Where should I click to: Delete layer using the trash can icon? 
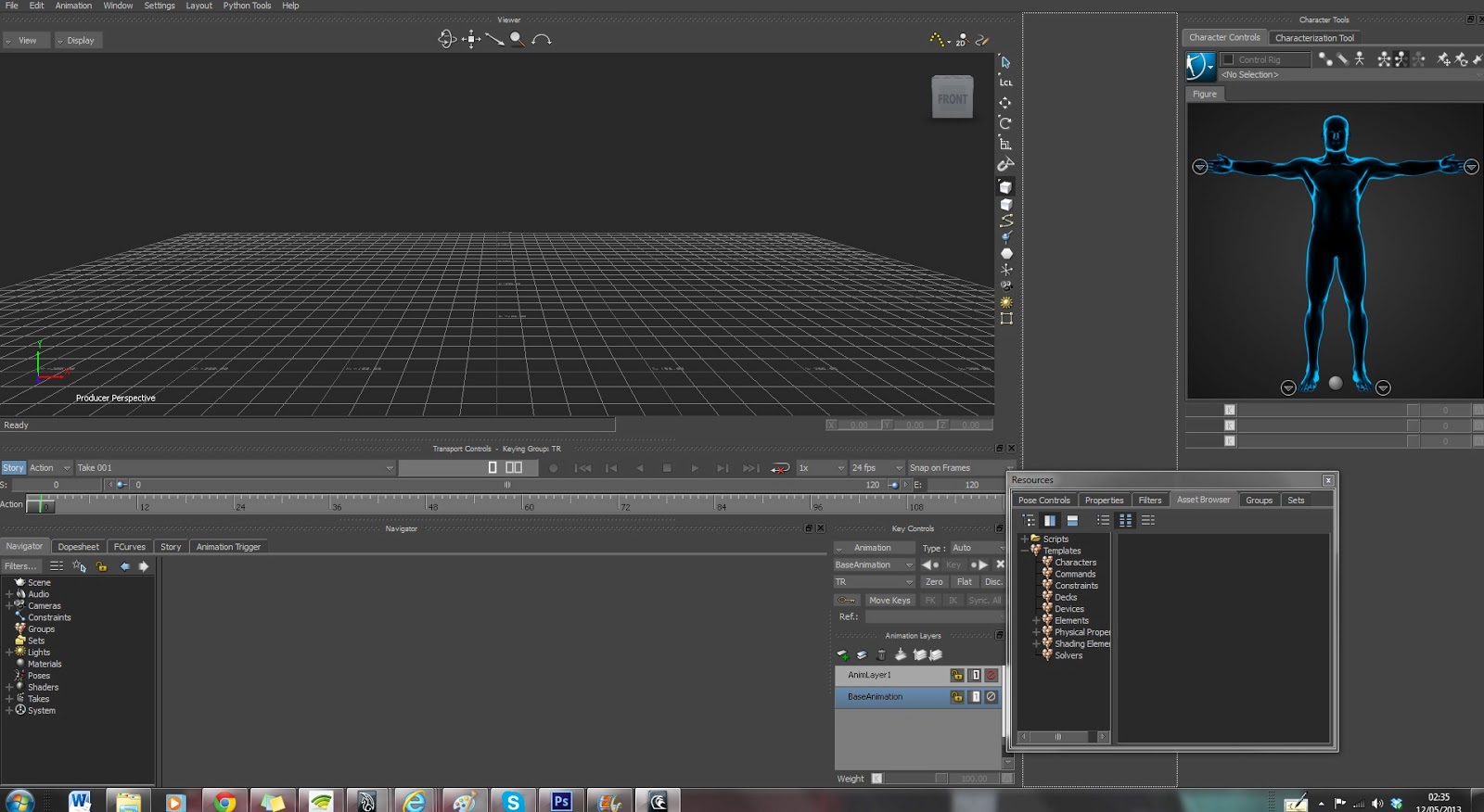pyautogui.click(x=881, y=654)
